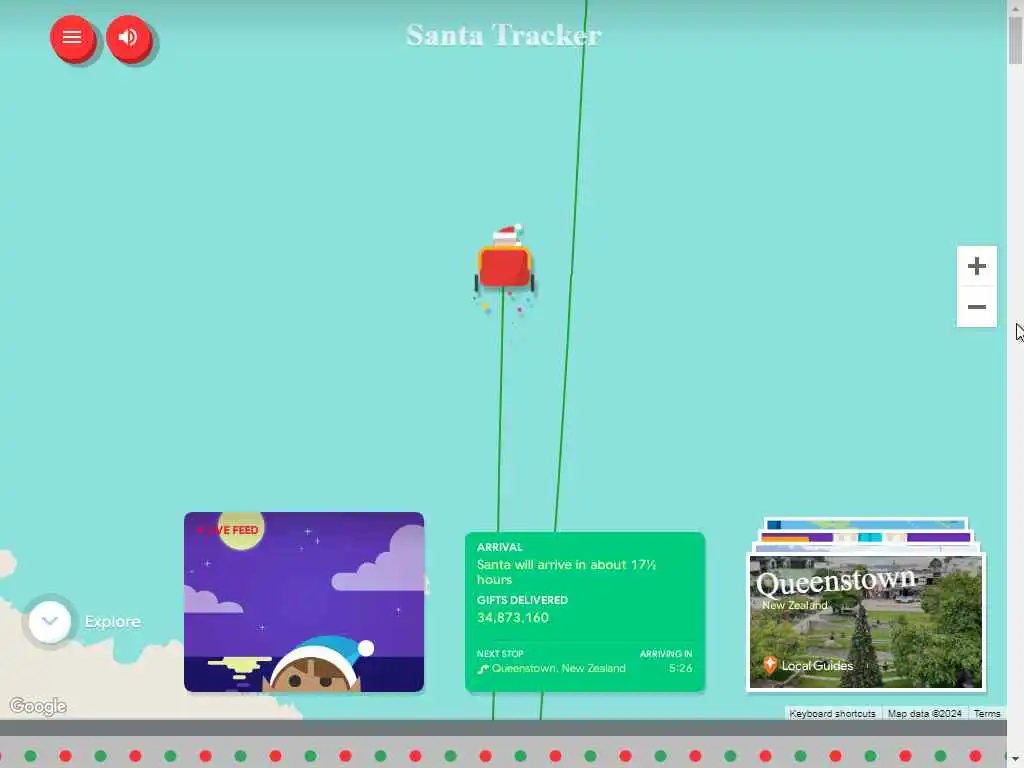The image size is (1024, 768).
Task: Open the Queenstown New Zealand photo card
Action: [865, 621]
